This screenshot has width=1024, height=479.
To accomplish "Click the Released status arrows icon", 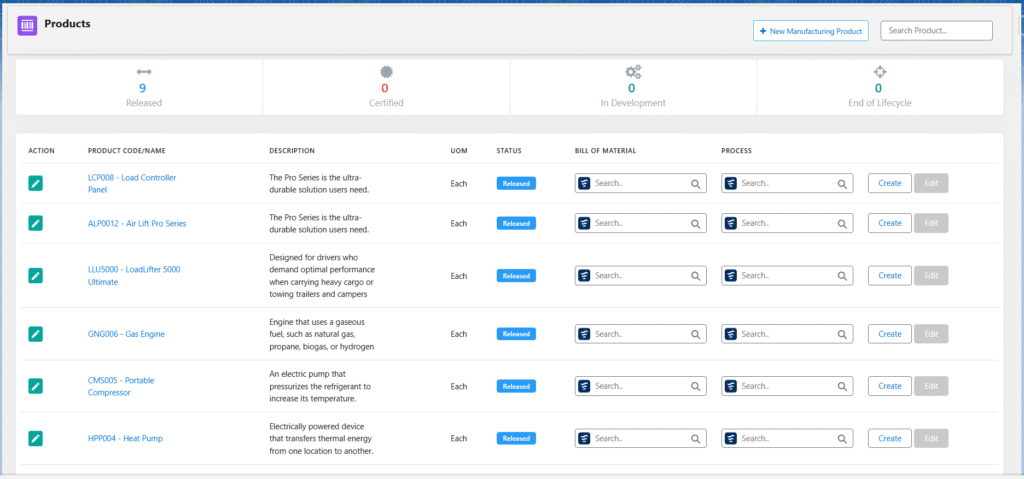I will pyautogui.click(x=144, y=72).
